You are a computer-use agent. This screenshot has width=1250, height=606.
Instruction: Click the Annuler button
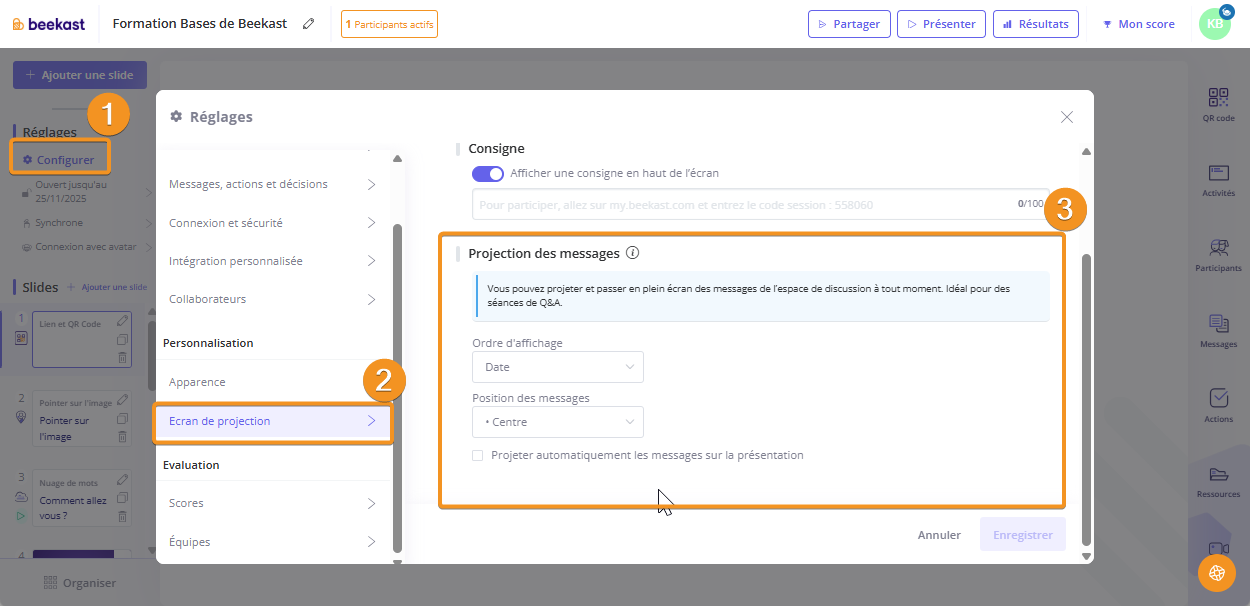tap(939, 535)
